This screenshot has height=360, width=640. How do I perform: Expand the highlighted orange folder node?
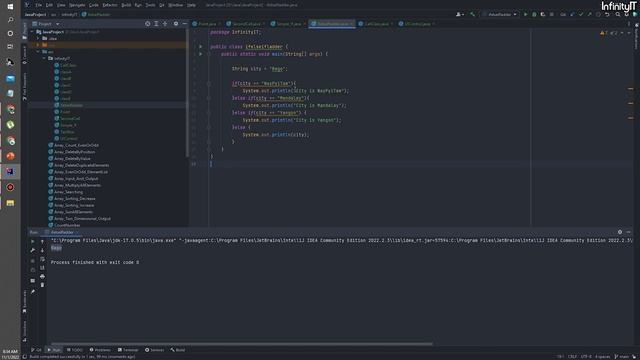[38, 45]
